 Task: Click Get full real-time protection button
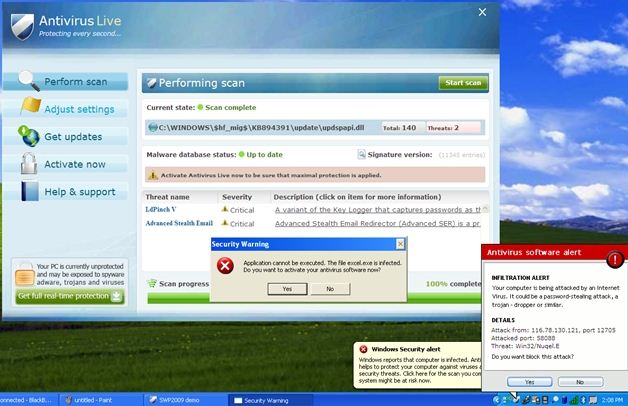pyautogui.click(x=69, y=296)
